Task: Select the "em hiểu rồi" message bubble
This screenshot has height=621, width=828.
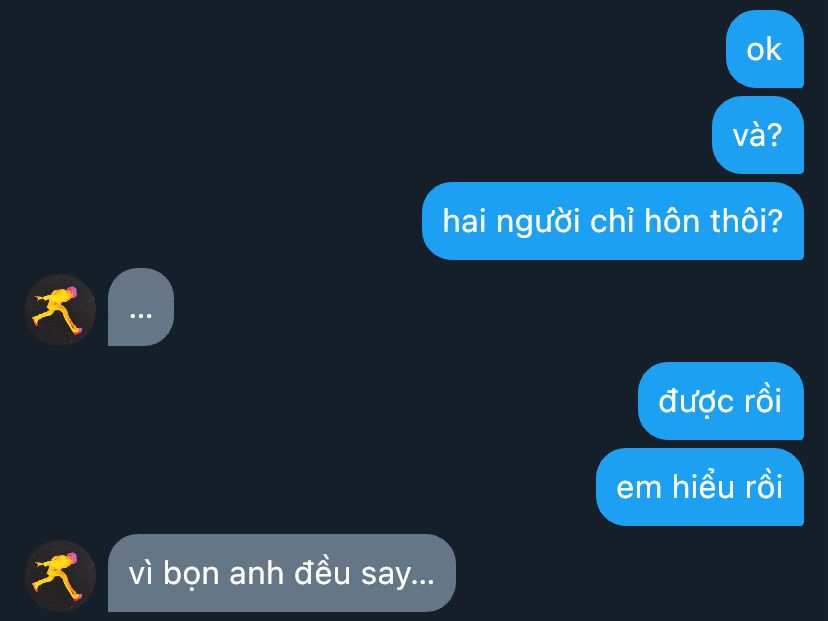Action: (700, 487)
